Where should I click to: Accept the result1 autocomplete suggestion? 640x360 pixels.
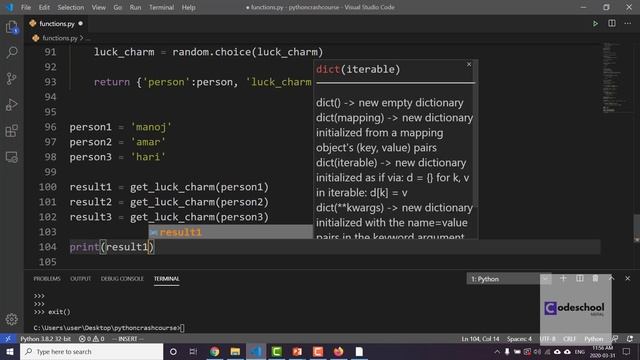[230, 232]
